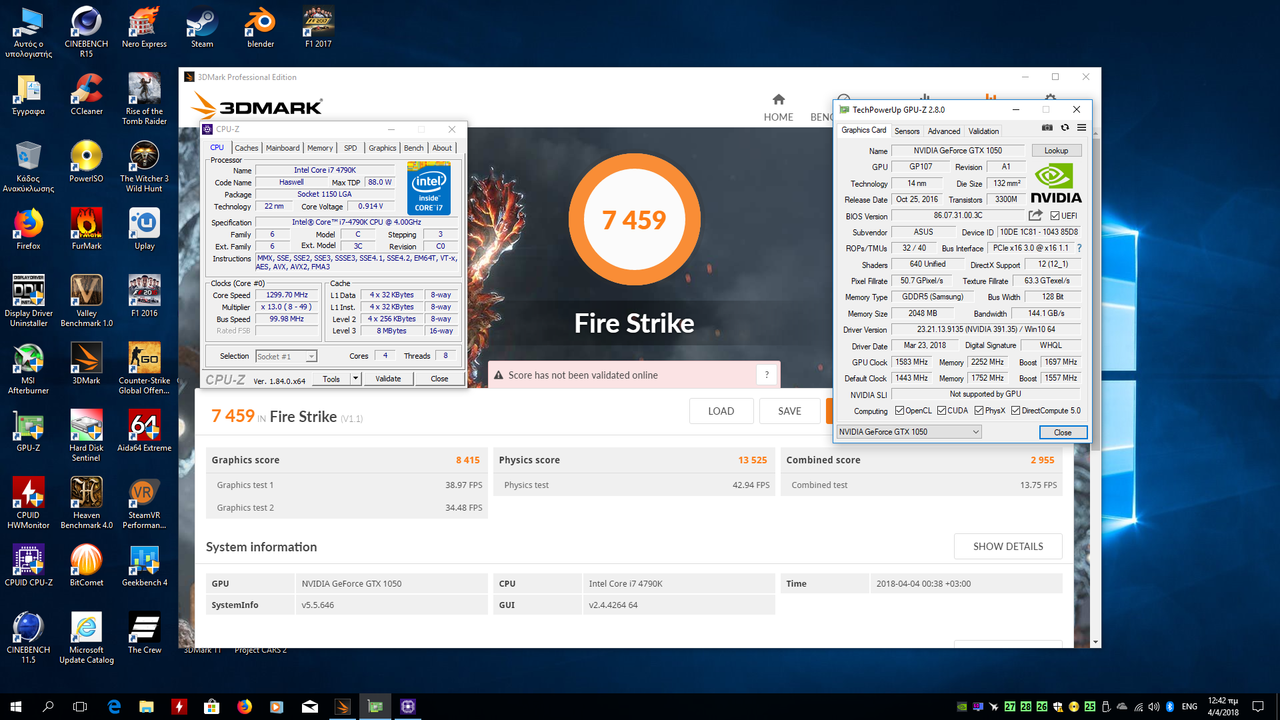Click the Microsoft Edge taskbar icon
1280x720 pixels.
[x=114, y=706]
